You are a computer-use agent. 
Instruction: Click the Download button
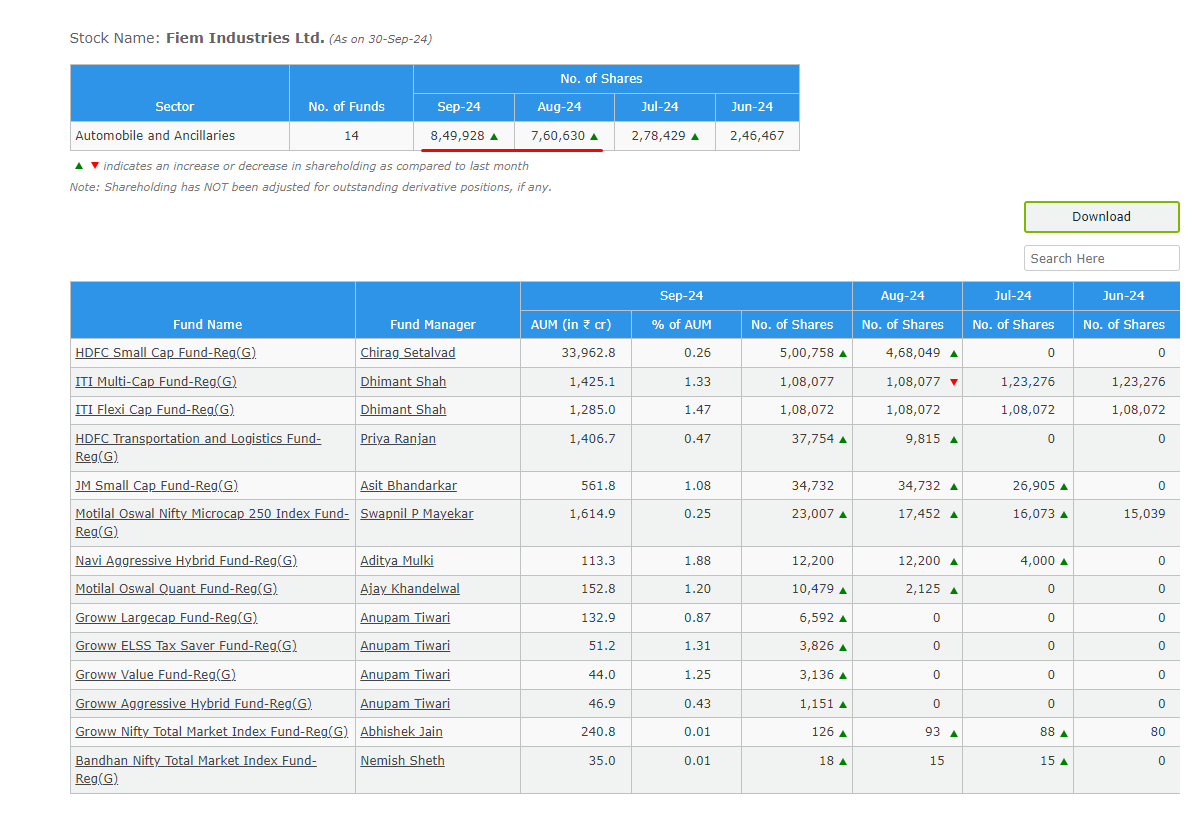1101,217
